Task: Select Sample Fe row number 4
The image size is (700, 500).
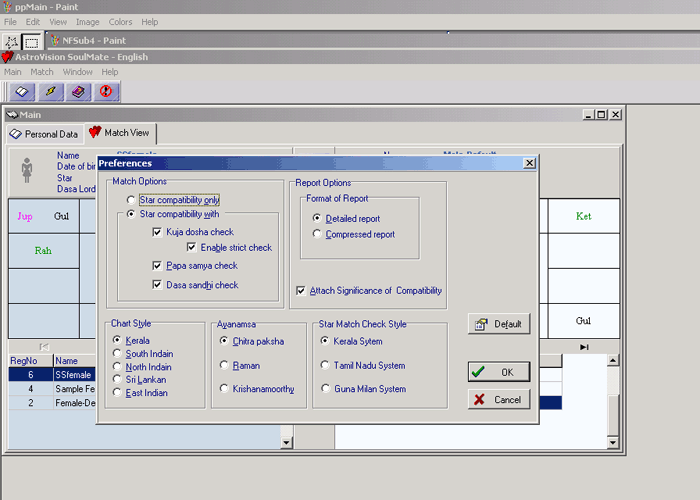Action: [x=52, y=389]
